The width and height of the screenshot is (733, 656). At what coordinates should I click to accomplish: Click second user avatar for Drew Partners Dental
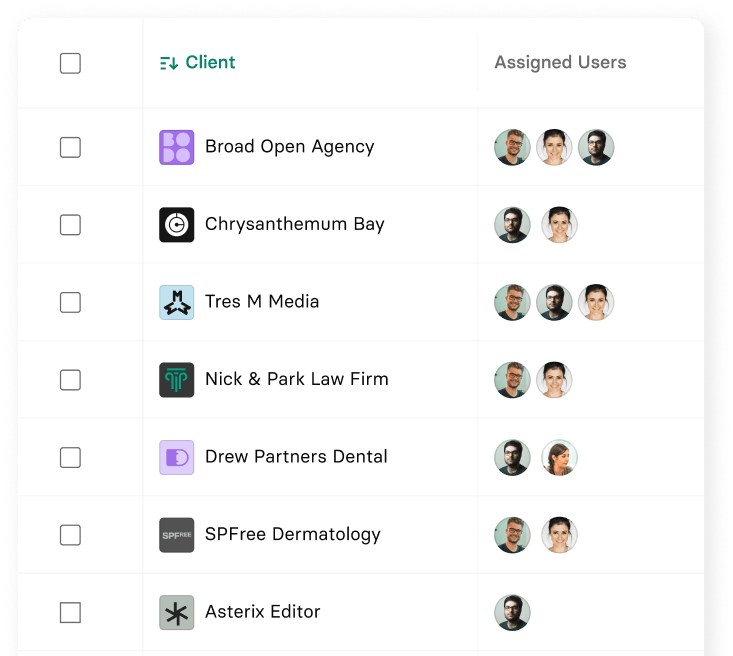coord(559,457)
